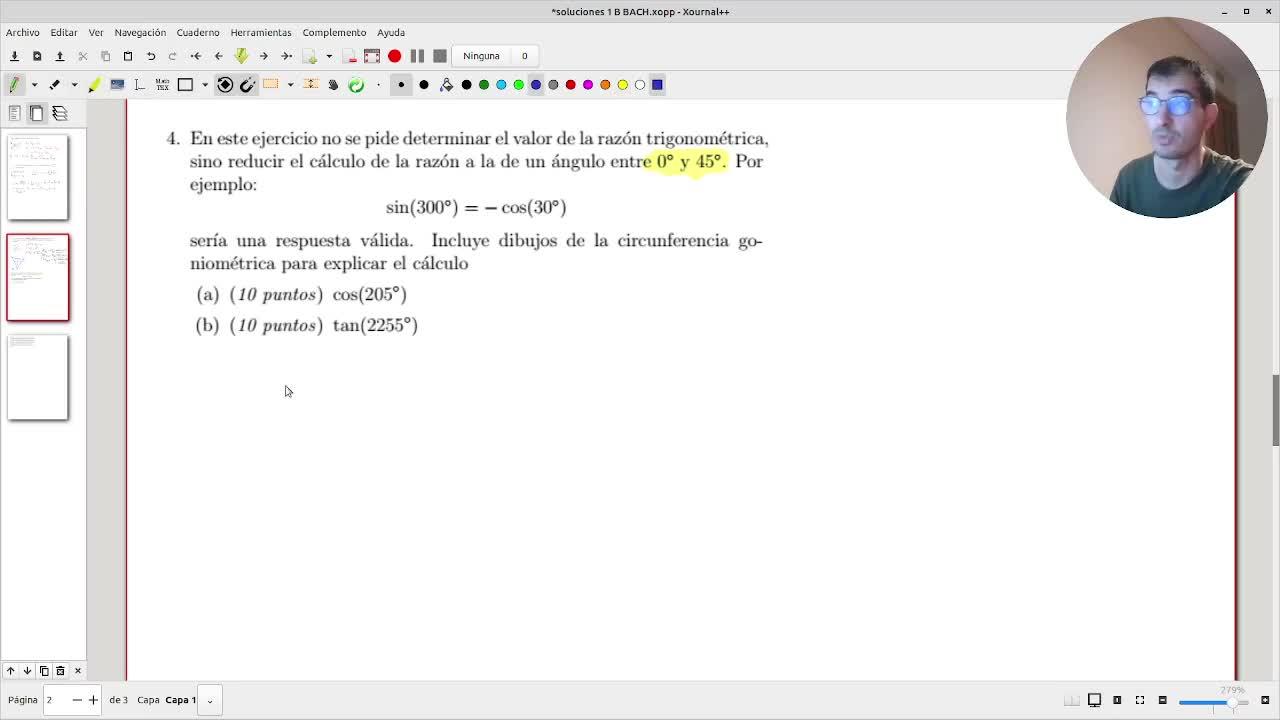
Task: Select the draw rectangle shape tool
Action: [x=185, y=85]
